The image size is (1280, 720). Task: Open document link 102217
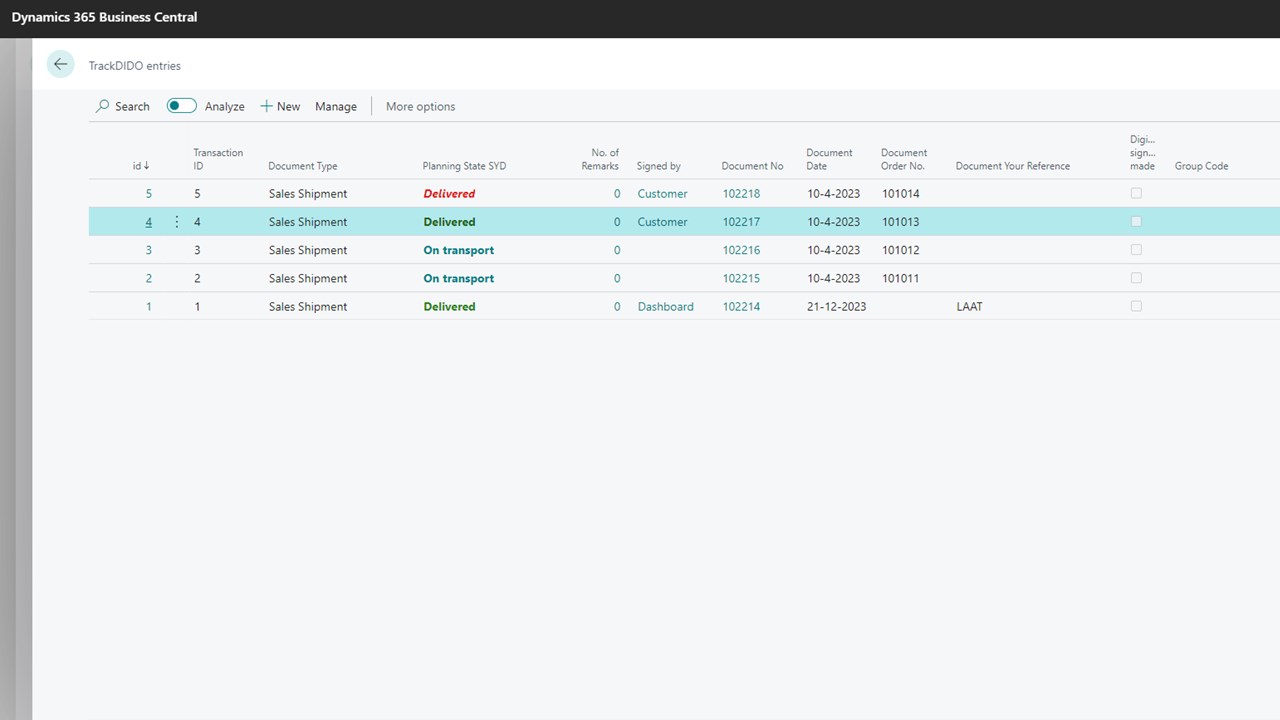pos(741,222)
